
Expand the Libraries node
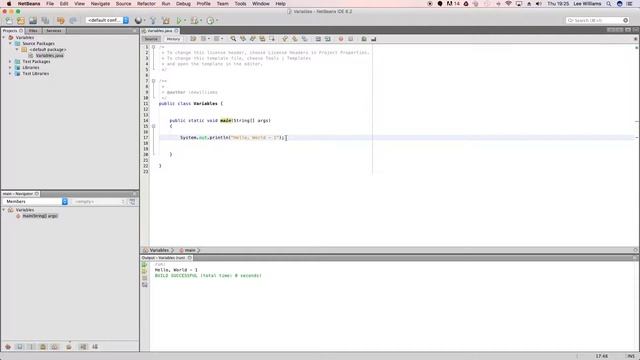10,67
